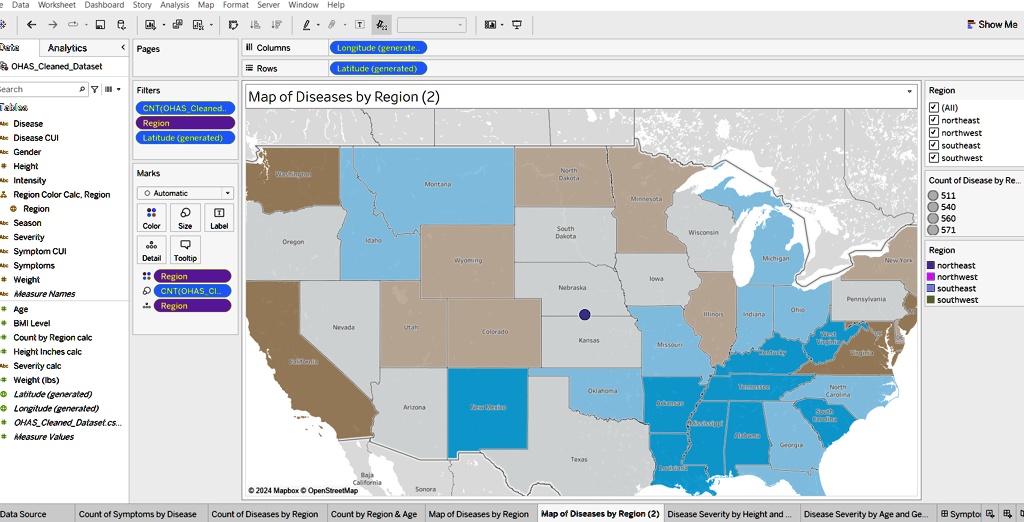Open the Highlight pen dropdown arrow
The width and height of the screenshot is (1024, 522).
point(318,25)
